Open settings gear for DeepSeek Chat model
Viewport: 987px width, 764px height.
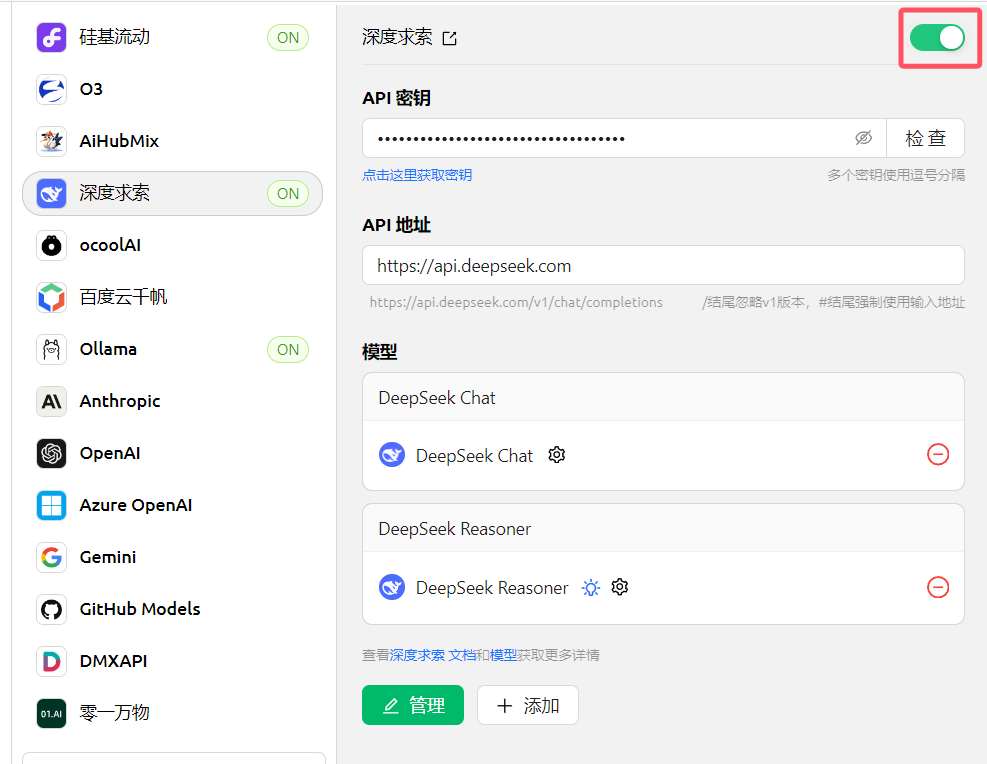click(x=556, y=454)
